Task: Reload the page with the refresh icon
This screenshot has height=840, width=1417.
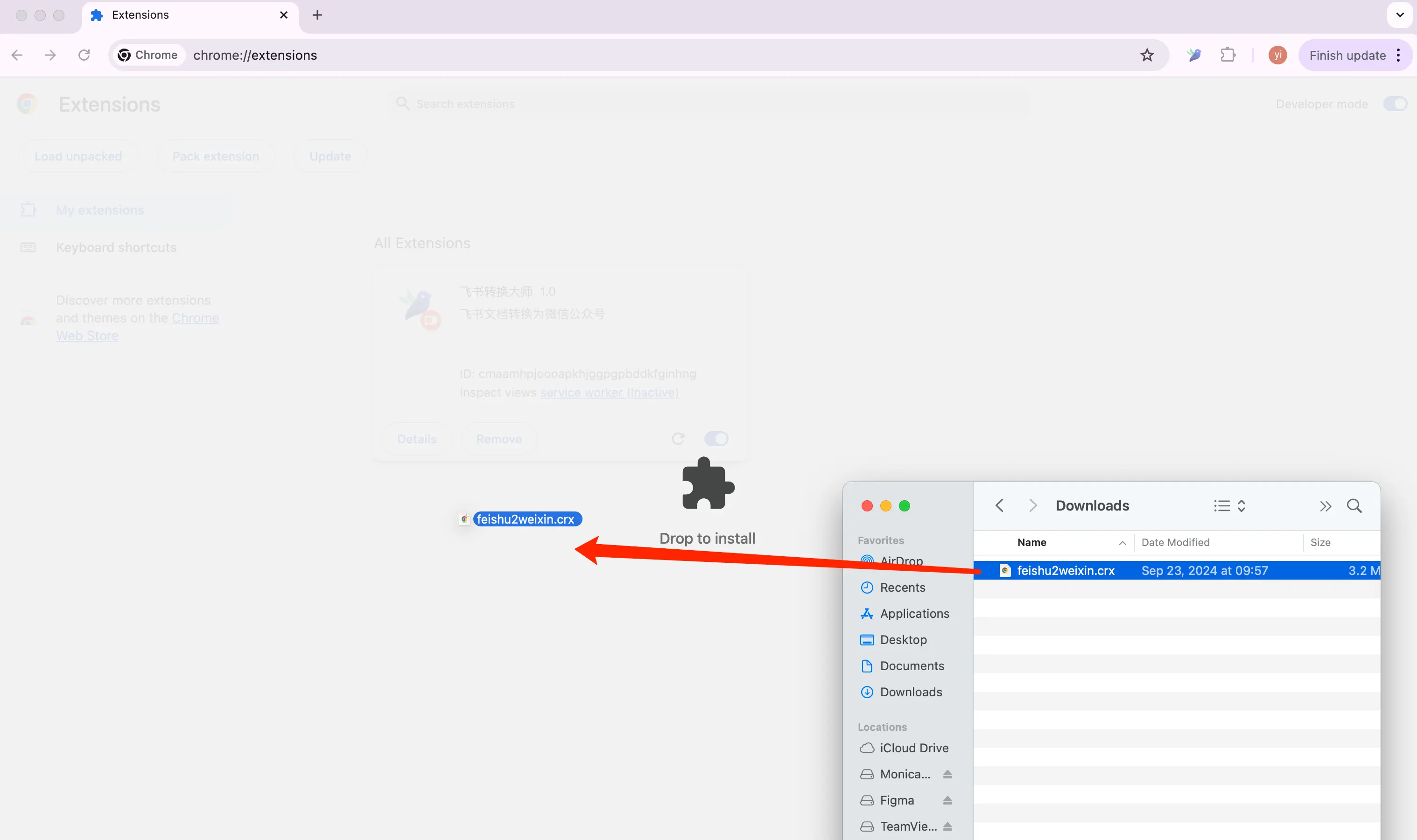Action: (84, 55)
